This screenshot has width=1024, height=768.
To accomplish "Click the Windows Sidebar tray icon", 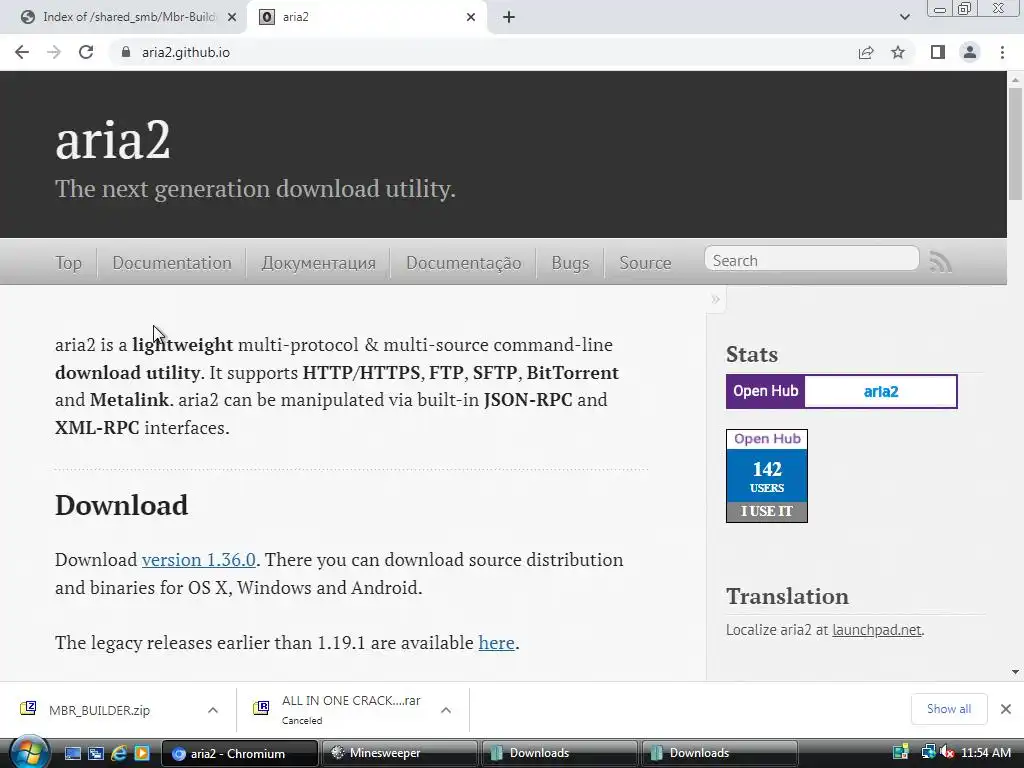I will [x=901, y=753].
